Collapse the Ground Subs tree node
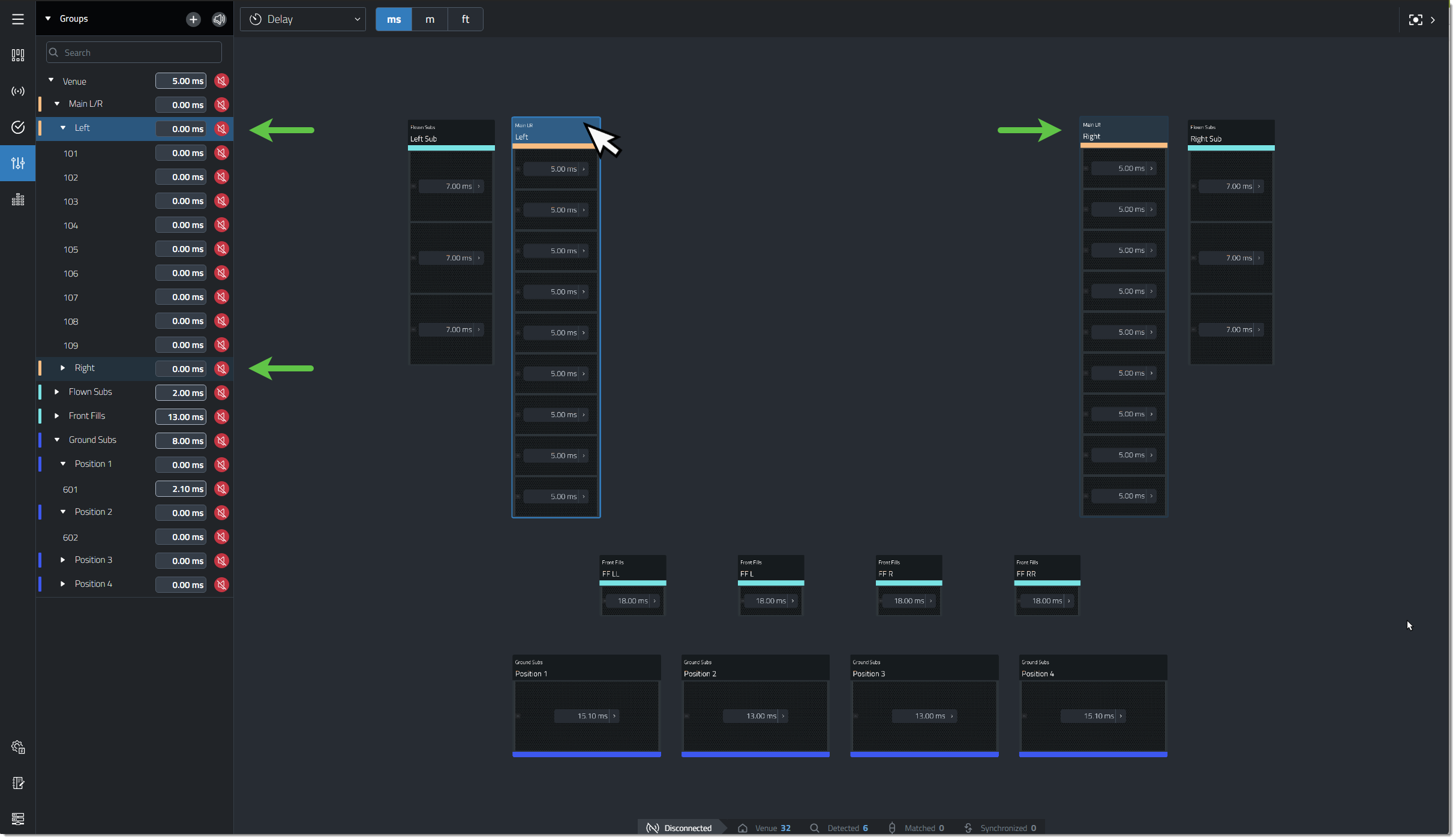 57,440
